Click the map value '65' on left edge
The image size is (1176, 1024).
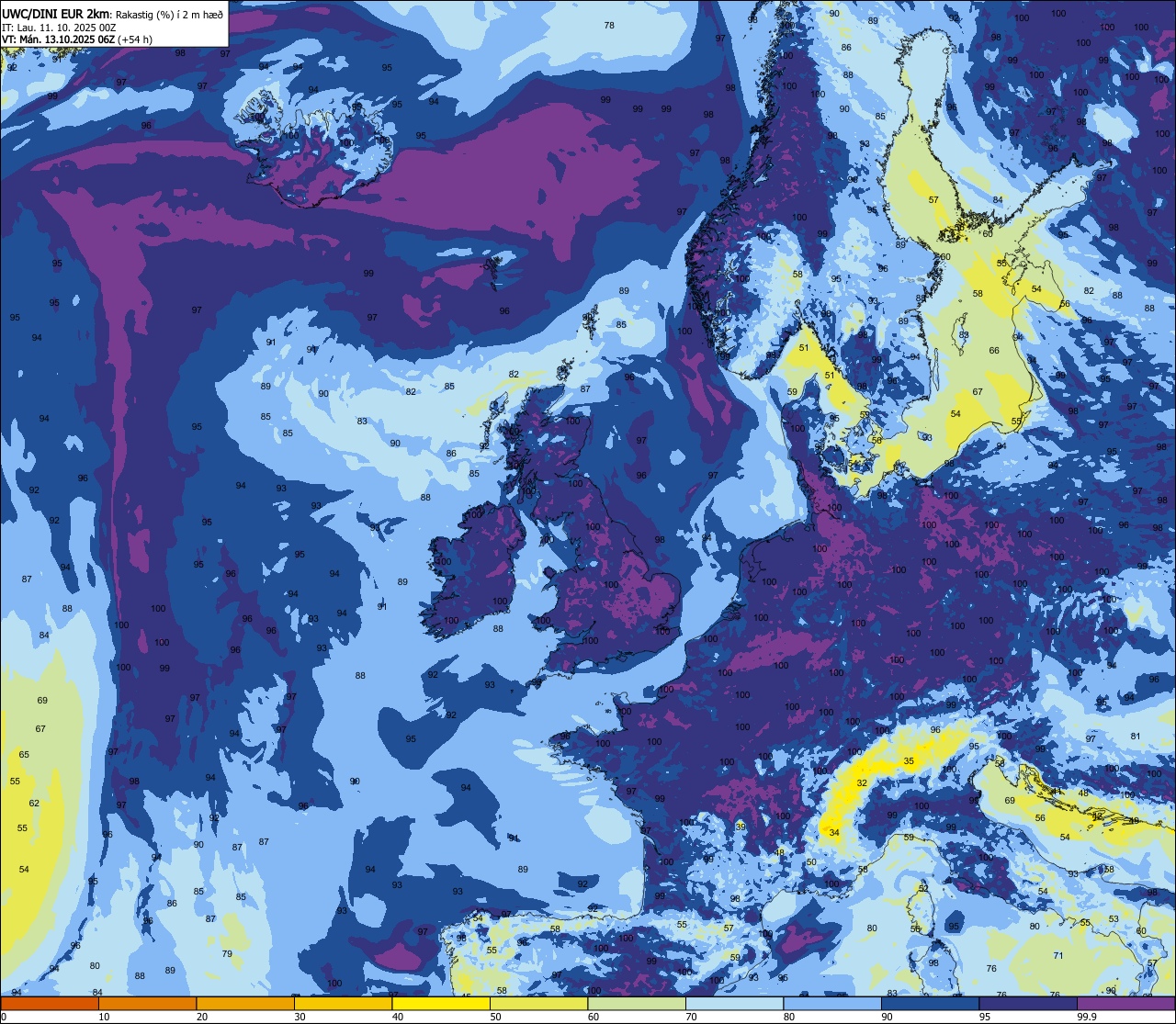(x=24, y=755)
